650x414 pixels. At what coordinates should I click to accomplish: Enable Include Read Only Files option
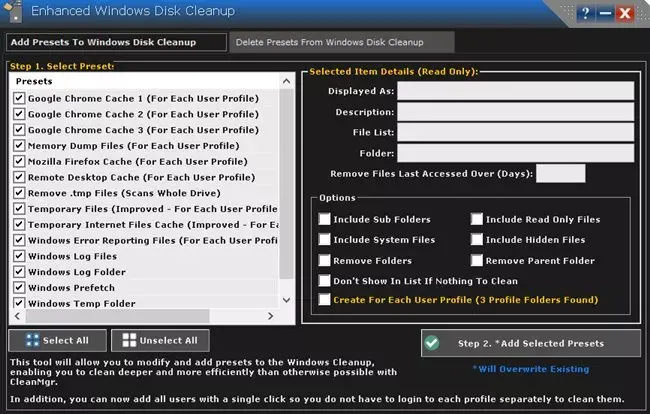click(477, 219)
